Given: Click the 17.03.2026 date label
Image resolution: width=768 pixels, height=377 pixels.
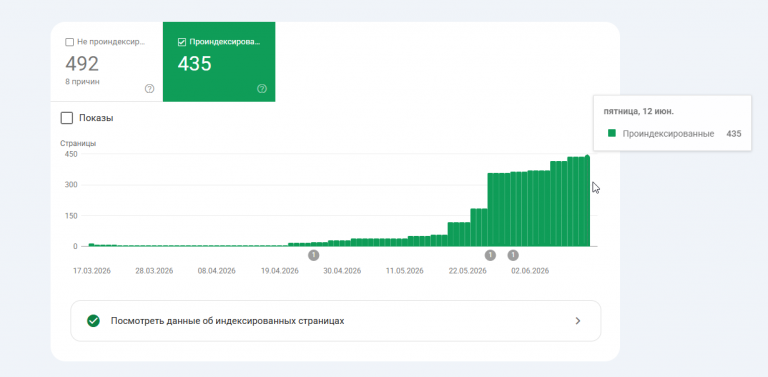Looking at the screenshot, I should 92,271.
